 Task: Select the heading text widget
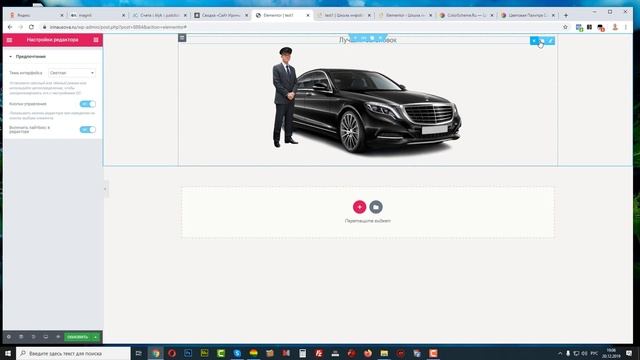tap(367, 40)
